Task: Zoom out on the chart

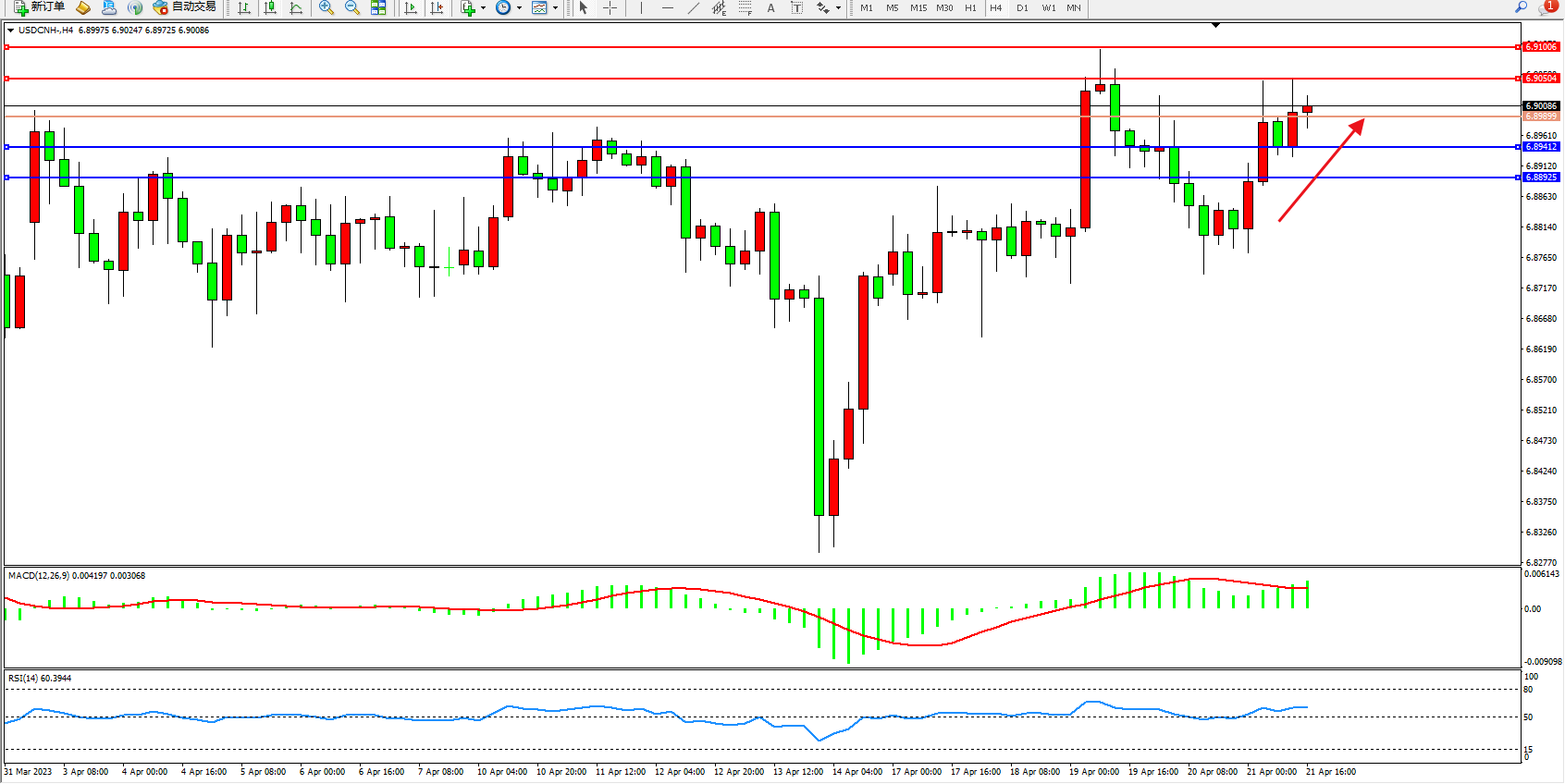Action: click(x=352, y=7)
